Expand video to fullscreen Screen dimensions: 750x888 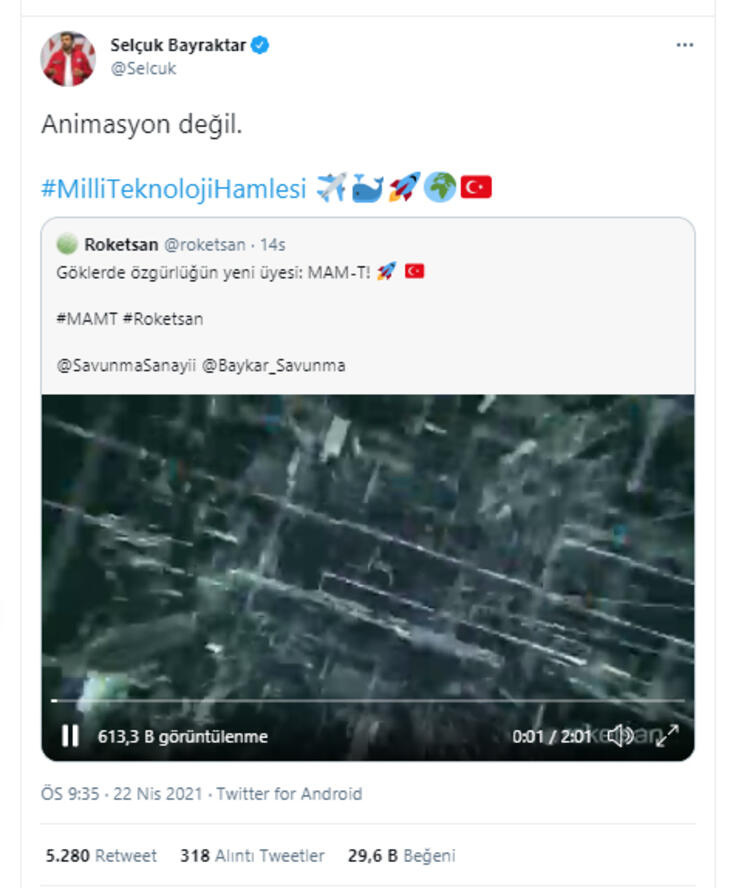(667, 736)
